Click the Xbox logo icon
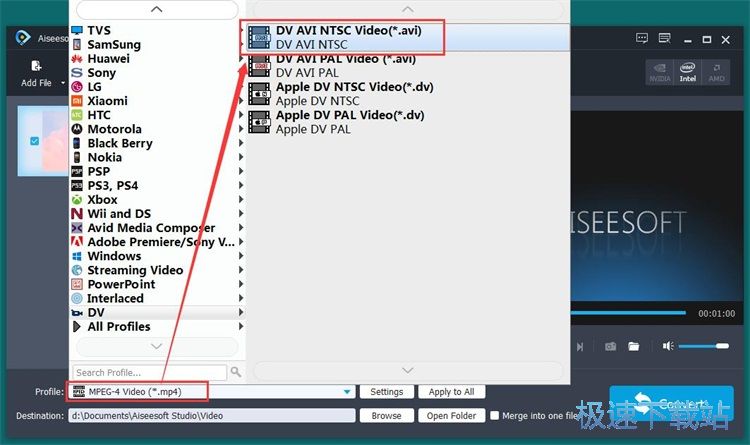750x445 pixels. coord(77,200)
